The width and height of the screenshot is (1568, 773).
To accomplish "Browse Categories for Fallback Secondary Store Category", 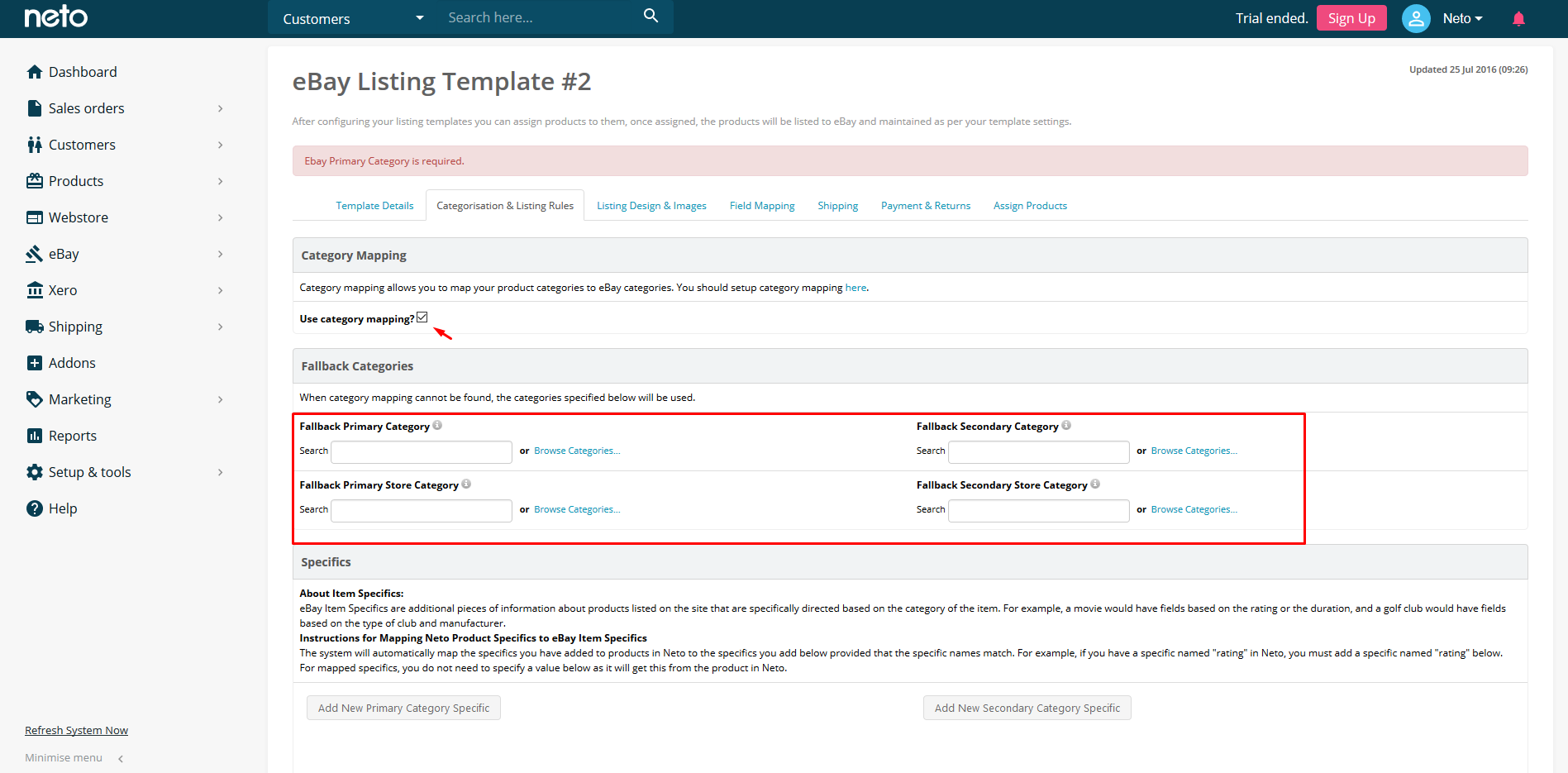I will [1194, 509].
